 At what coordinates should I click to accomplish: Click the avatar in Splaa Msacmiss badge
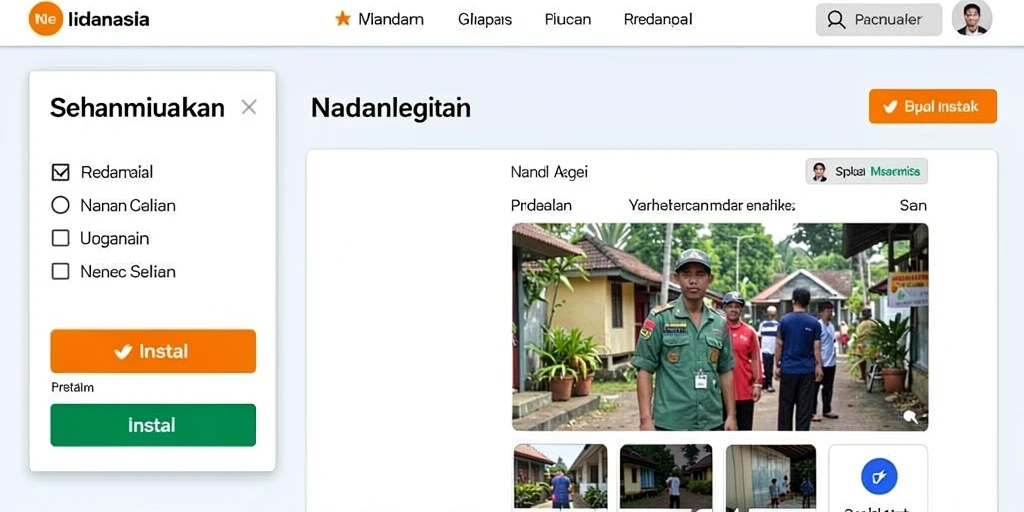pyautogui.click(x=820, y=172)
